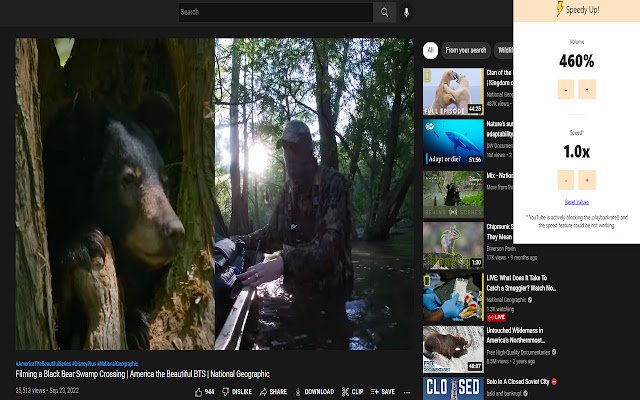Click the 944 like count

pos(209,392)
